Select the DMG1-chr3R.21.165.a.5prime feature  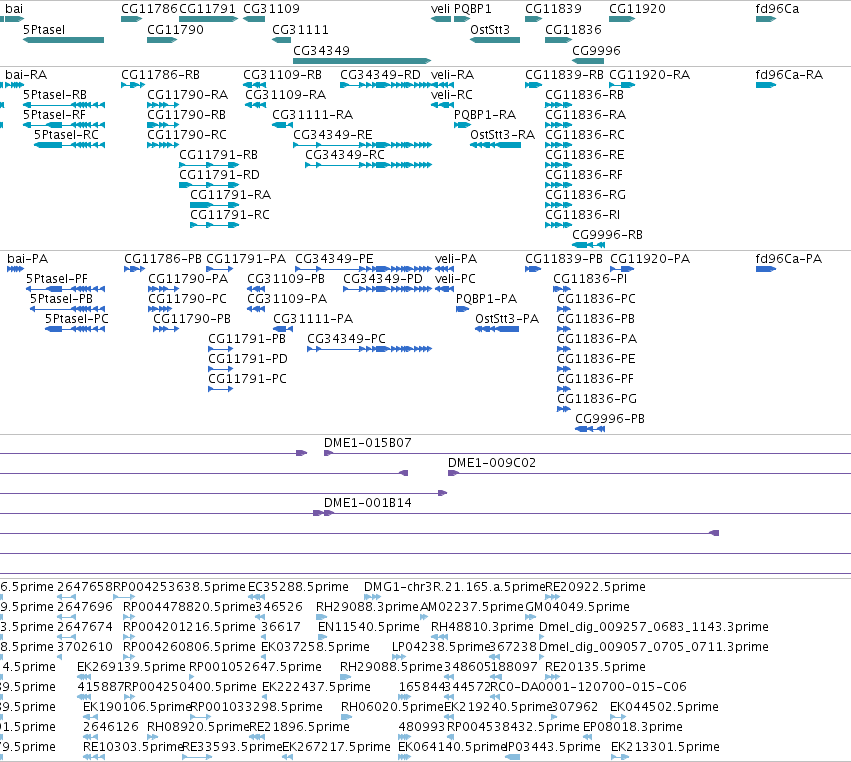[372, 596]
